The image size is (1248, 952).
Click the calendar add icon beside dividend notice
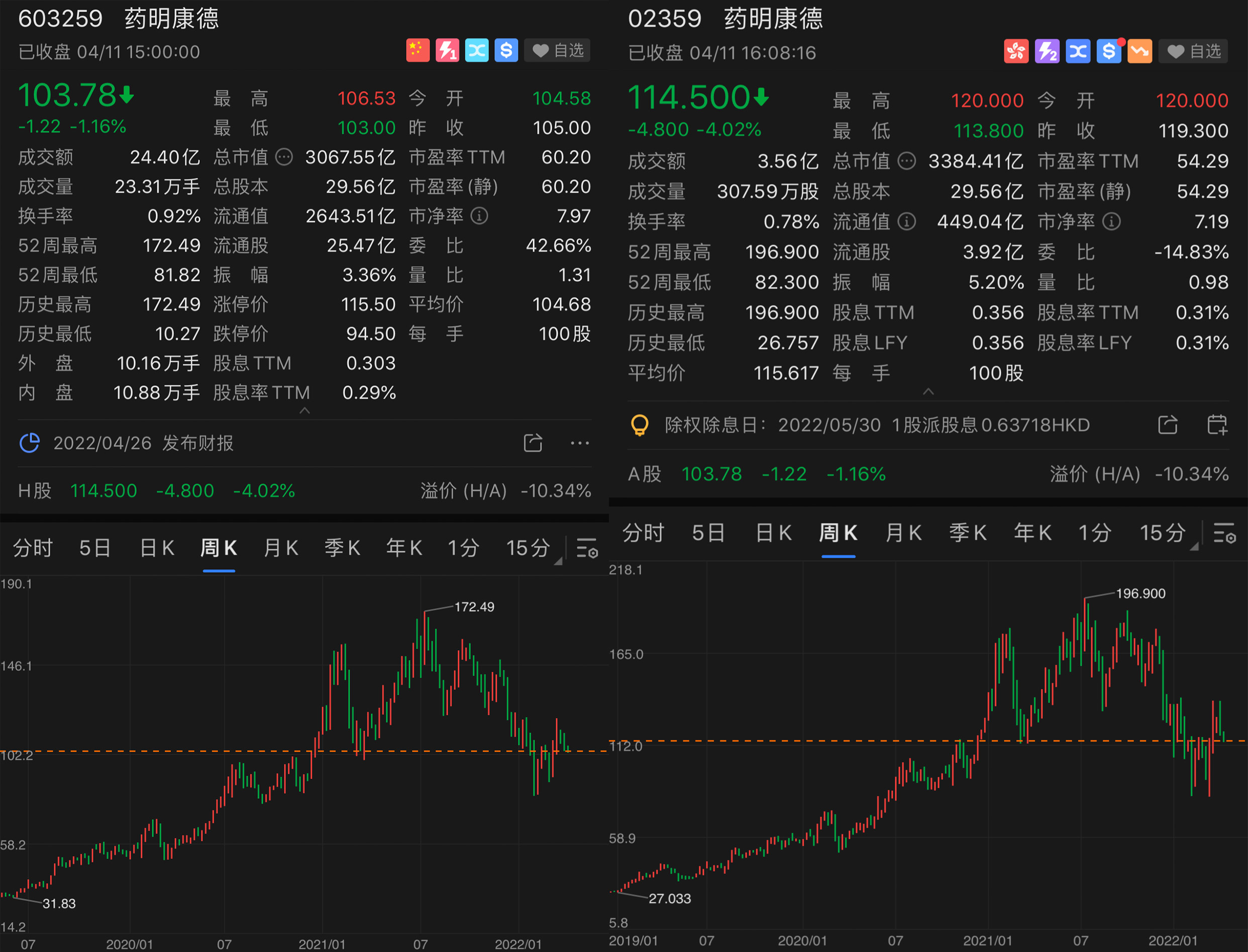[1217, 425]
